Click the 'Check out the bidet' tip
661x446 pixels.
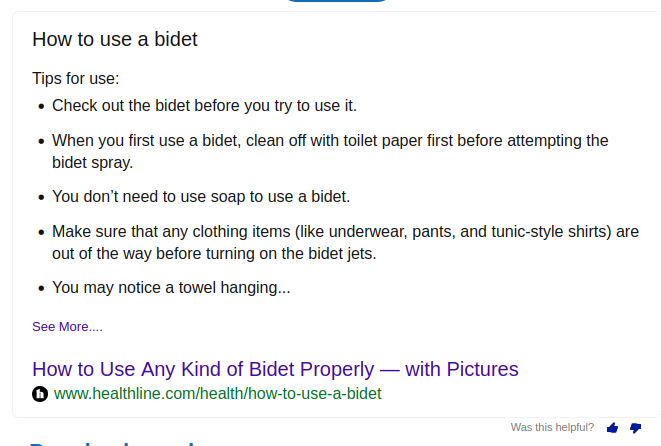click(204, 105)
